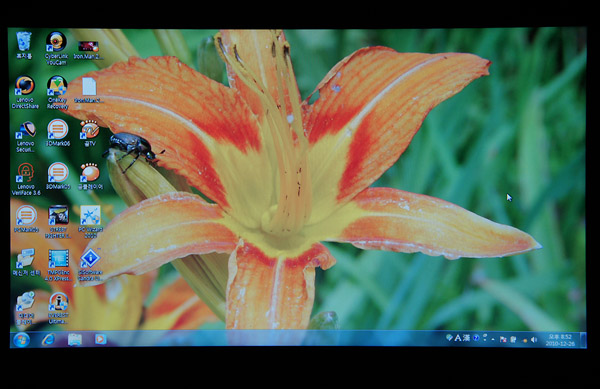
Task: Select the Iron.Man.2 video file icon
Action: pos(89,50)
